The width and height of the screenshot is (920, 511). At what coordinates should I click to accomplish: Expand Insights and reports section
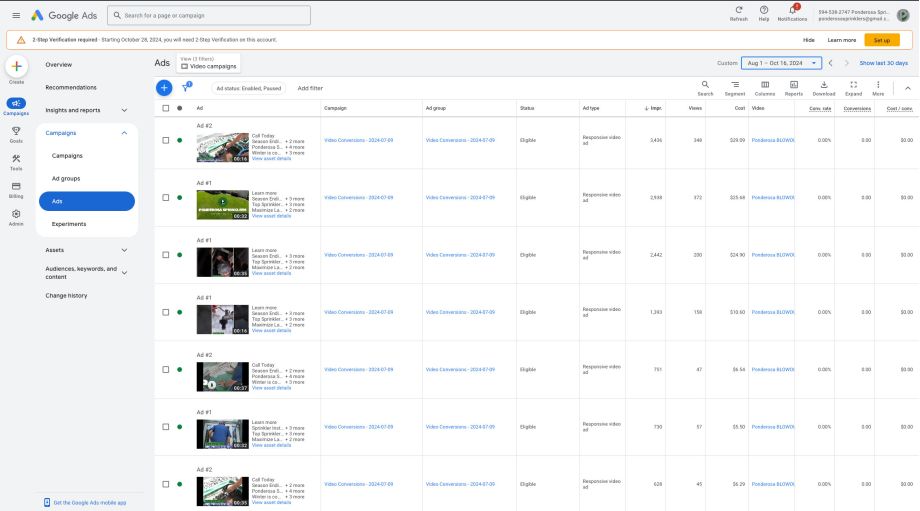[x=124, y=110]
